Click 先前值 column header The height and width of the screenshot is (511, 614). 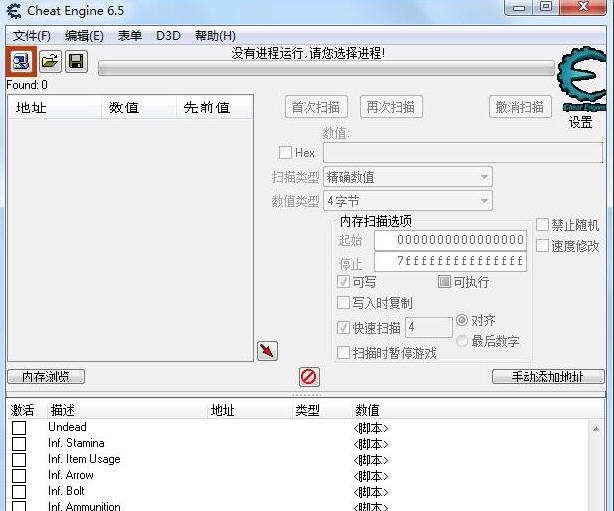click(x=214, y=107)
